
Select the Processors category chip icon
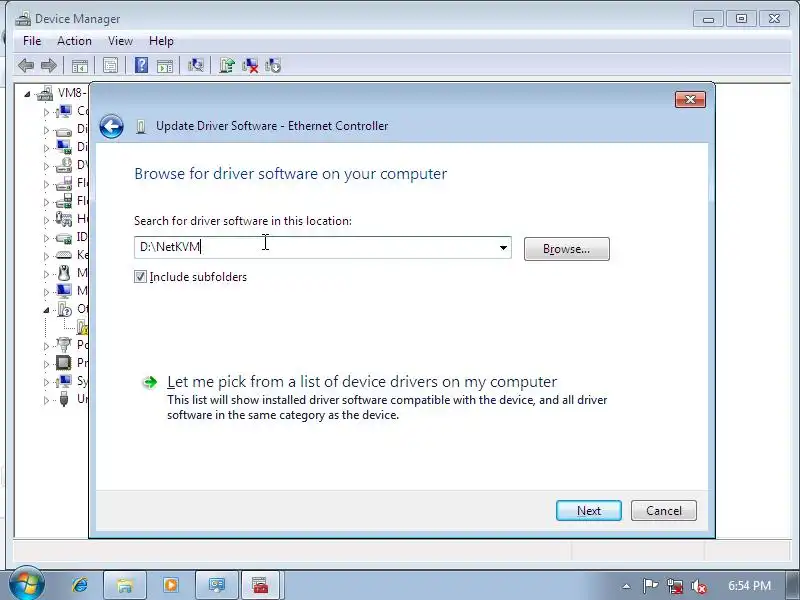click(x=64, y=363)
